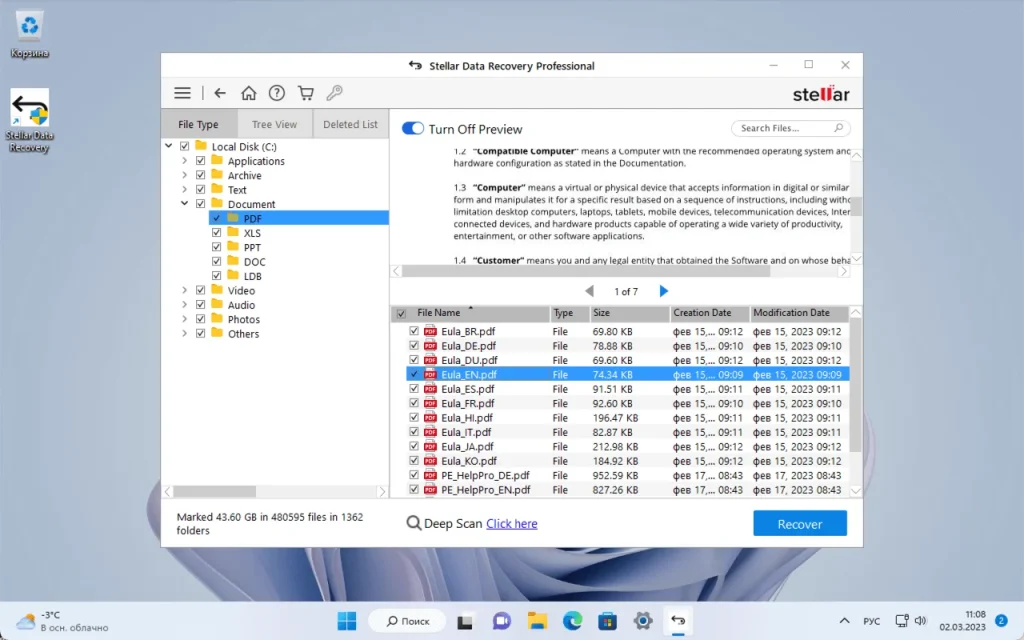
Task: Click the search magnifier in Search Files box
Action: pyautogui.click(x=839, y=128)
